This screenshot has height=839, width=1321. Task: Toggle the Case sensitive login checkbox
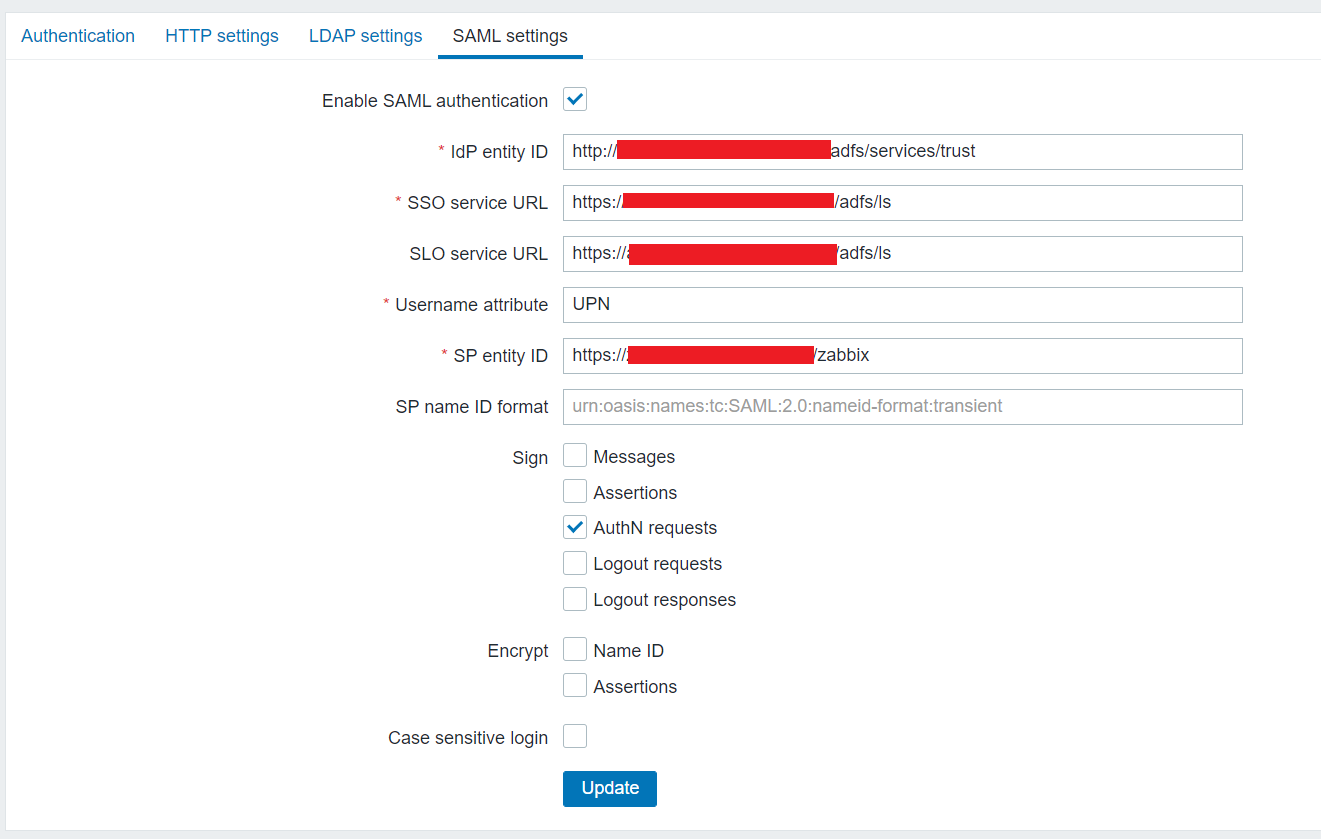pyautogui.click(x=575, y=736)
